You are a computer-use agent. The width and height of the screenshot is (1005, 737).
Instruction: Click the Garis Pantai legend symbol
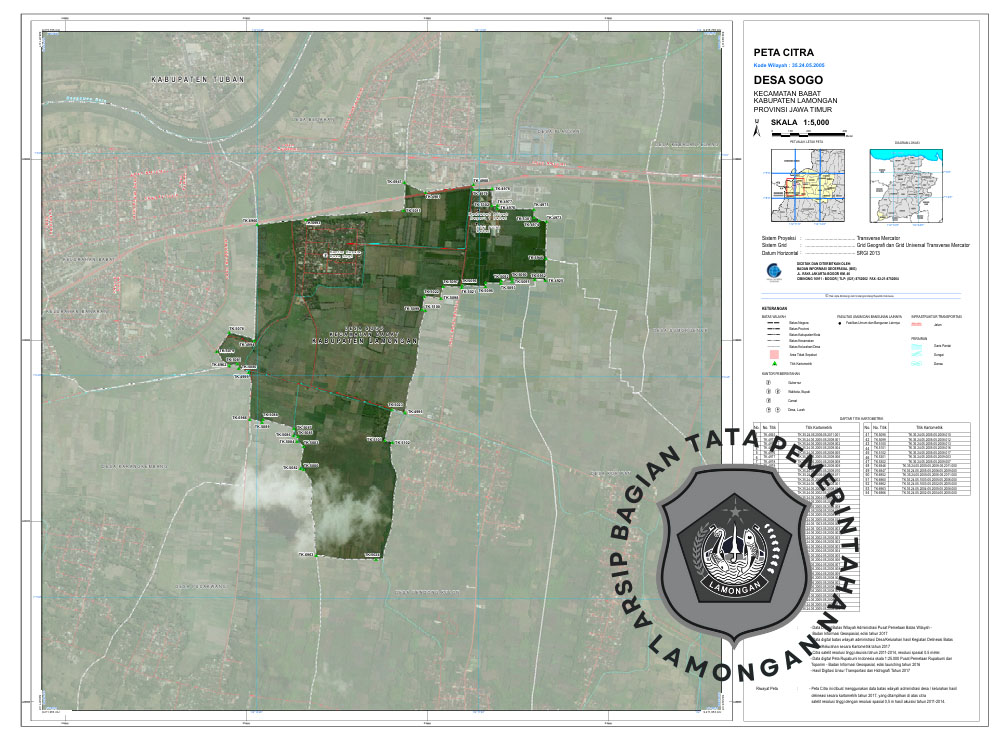pos(918,344)
